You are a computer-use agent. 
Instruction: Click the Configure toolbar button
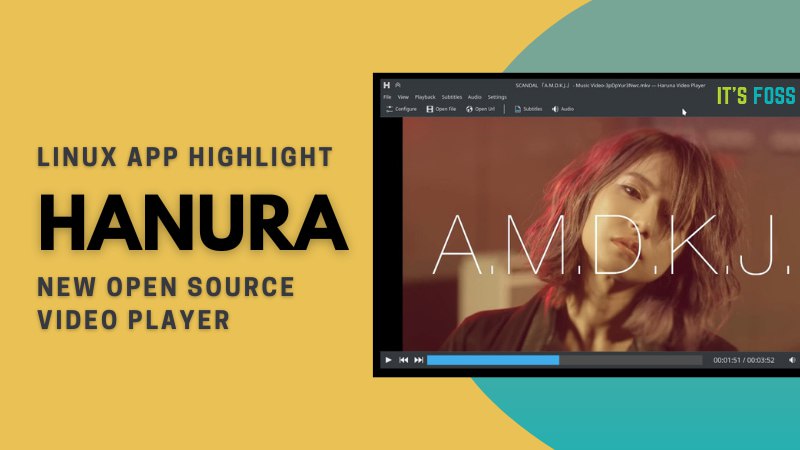401,109
